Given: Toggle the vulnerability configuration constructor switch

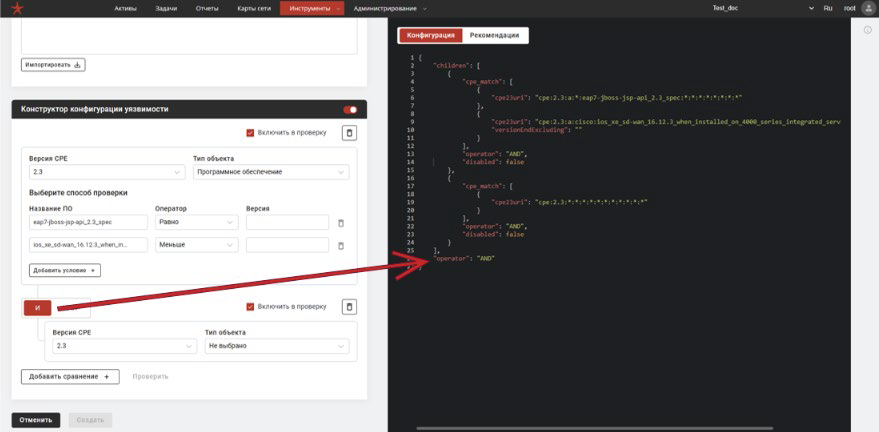Looking at the screenshot, I should [350, 109].
